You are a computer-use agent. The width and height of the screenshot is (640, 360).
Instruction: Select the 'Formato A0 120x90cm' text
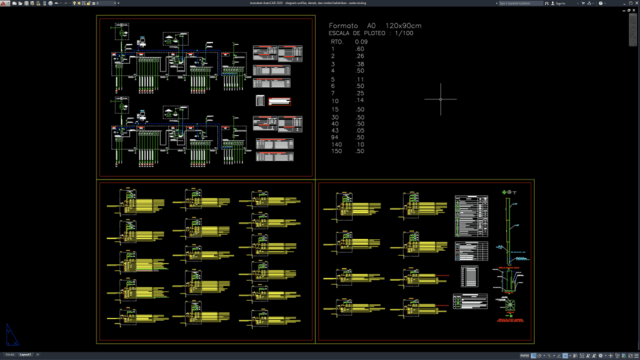pos(375,25)
